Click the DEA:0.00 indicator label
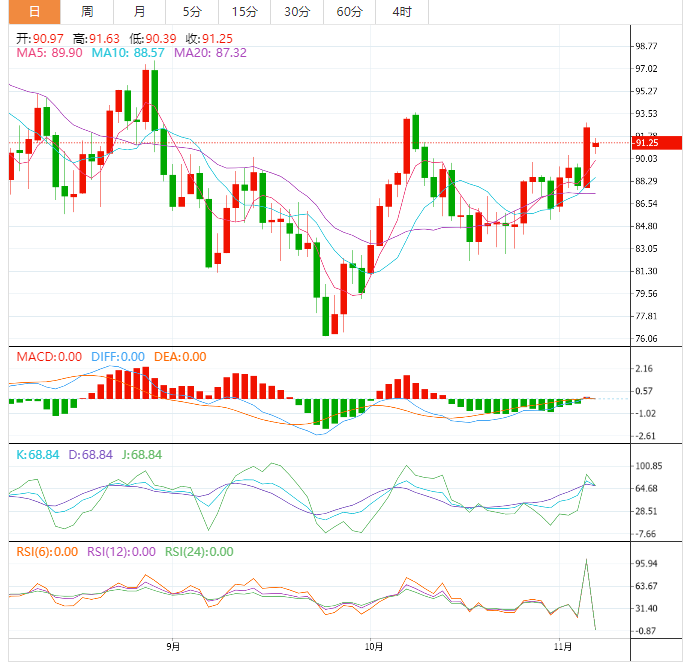 (x=180, y=357)
